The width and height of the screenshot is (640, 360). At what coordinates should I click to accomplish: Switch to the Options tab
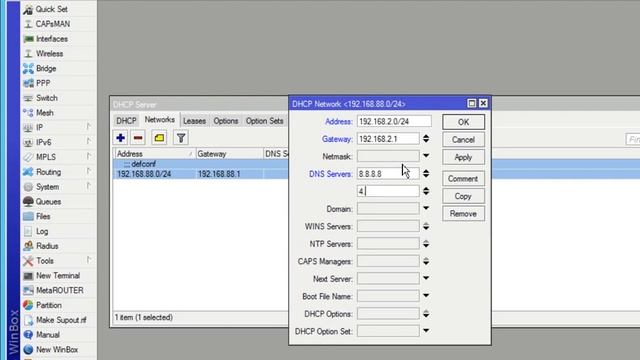[x=226, y=121]
